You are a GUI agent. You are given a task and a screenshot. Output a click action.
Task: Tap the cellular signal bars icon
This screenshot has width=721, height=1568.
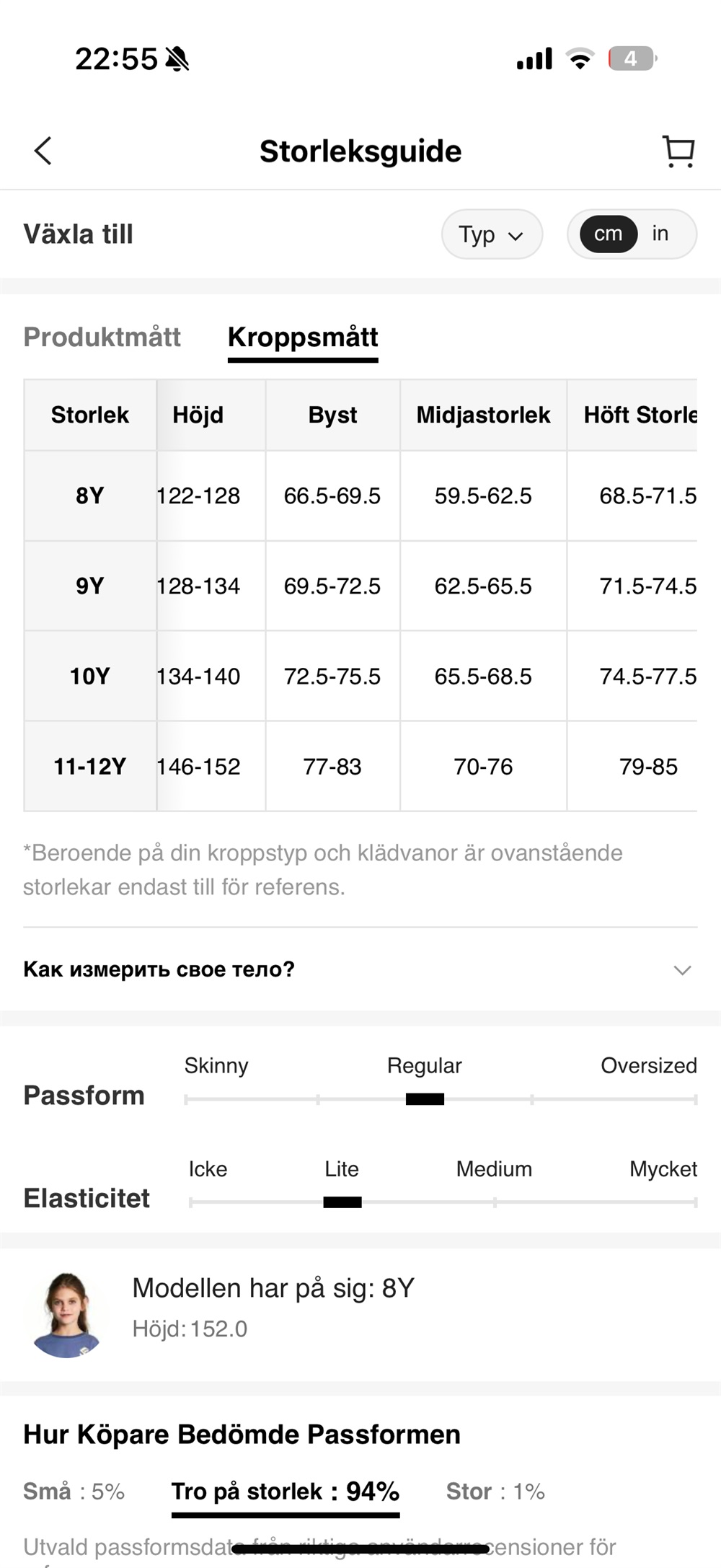534,58
